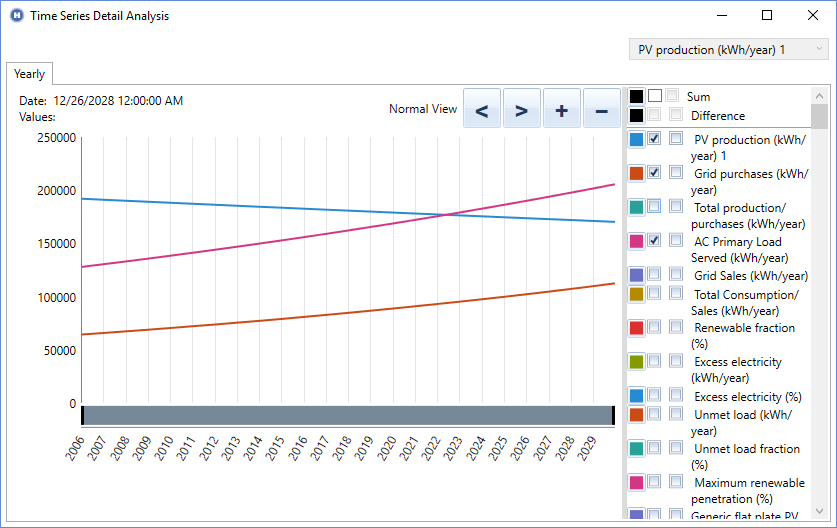Viewport: 837px width, 528px height.
Task: Click pink Maximum renewable penetration swatch
Action: point(636,482)
